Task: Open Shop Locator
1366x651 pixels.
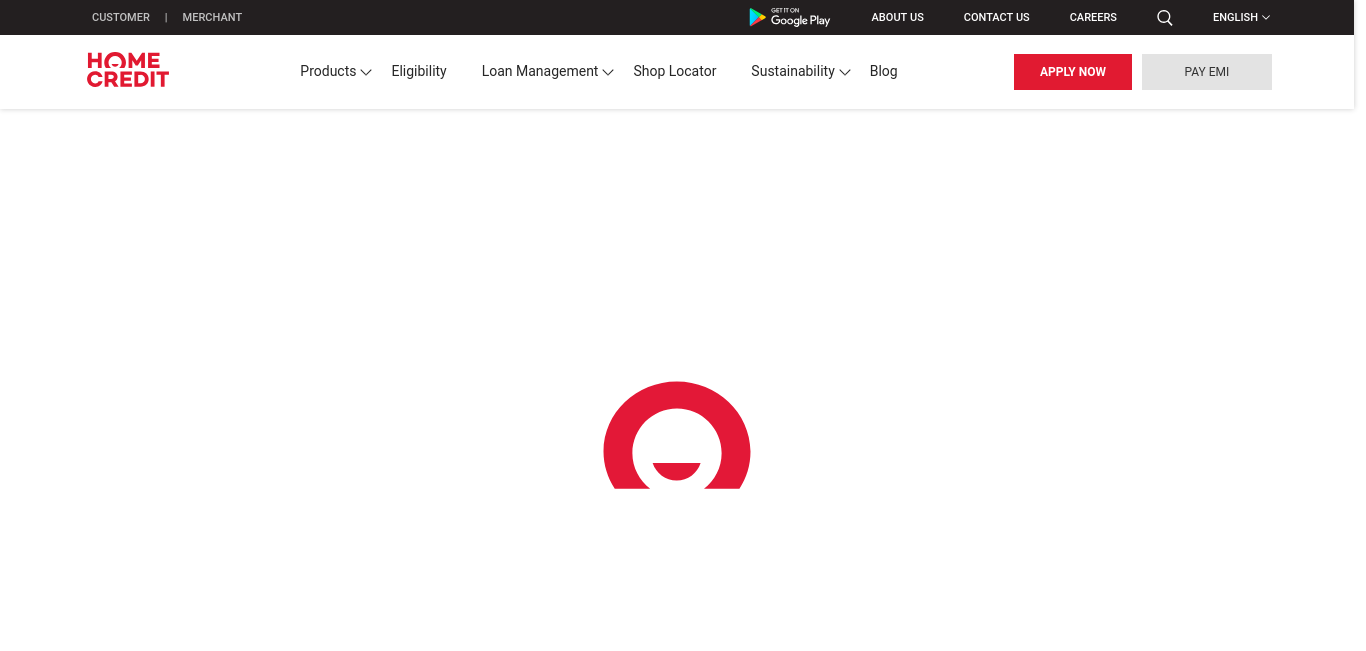Action: (x=675, y=71)
